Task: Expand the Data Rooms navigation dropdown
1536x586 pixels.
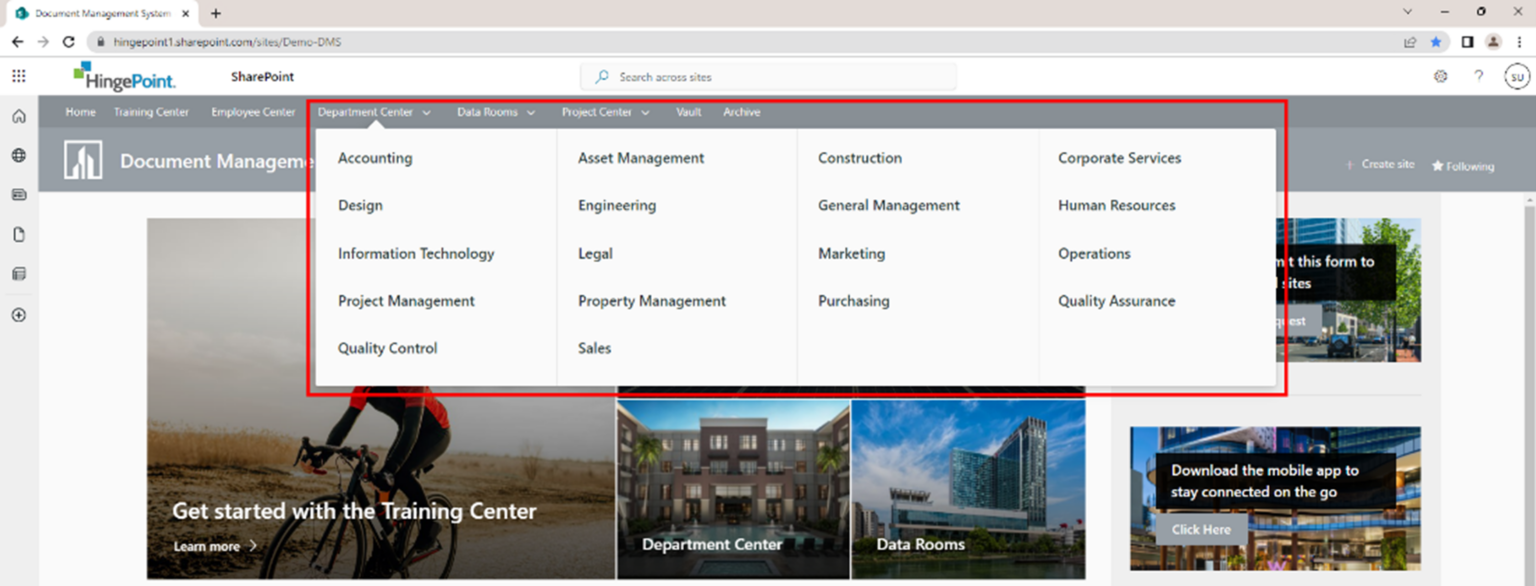Action: [x=496, y=112]
